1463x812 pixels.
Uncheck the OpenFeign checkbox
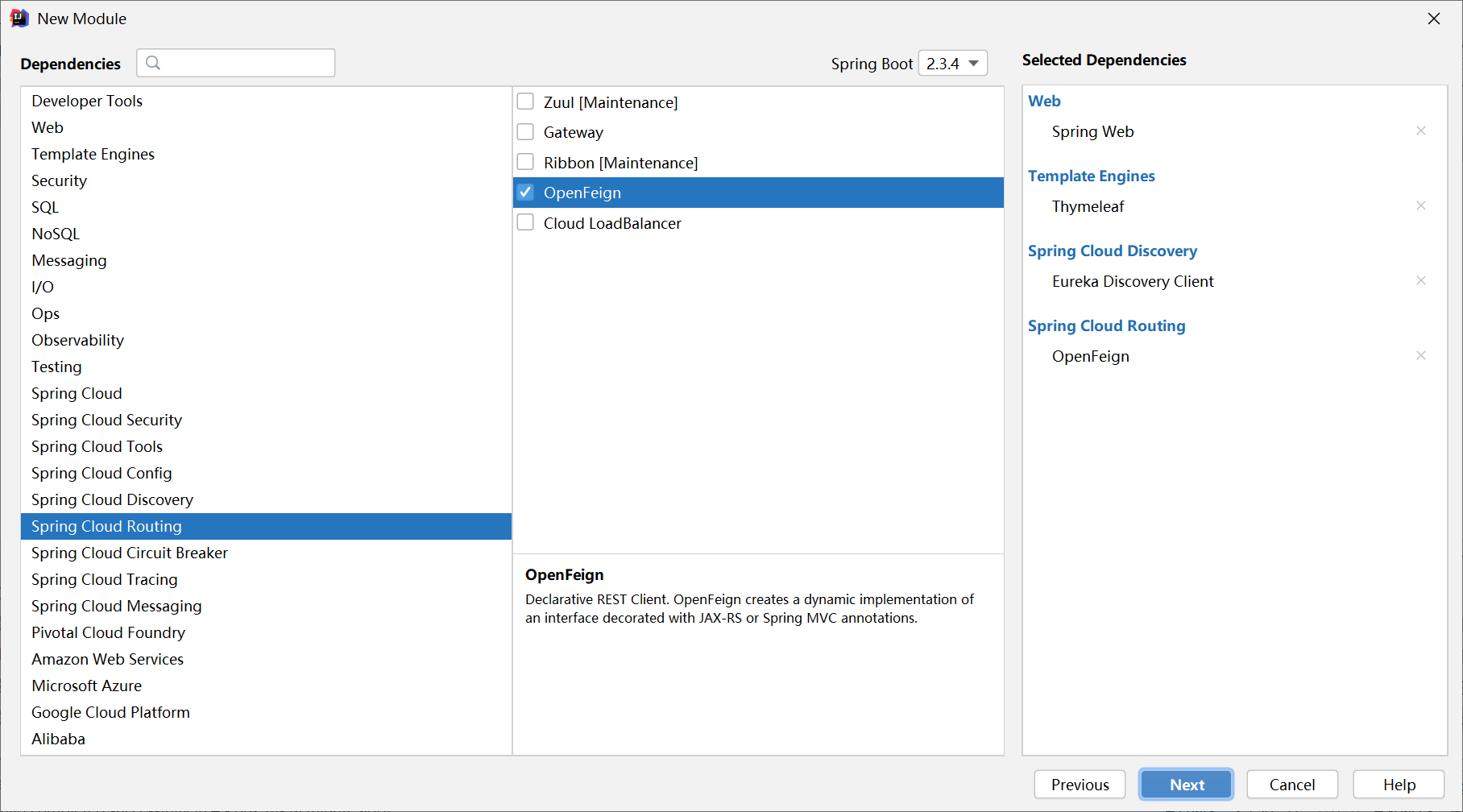click(x=525, y=192)
